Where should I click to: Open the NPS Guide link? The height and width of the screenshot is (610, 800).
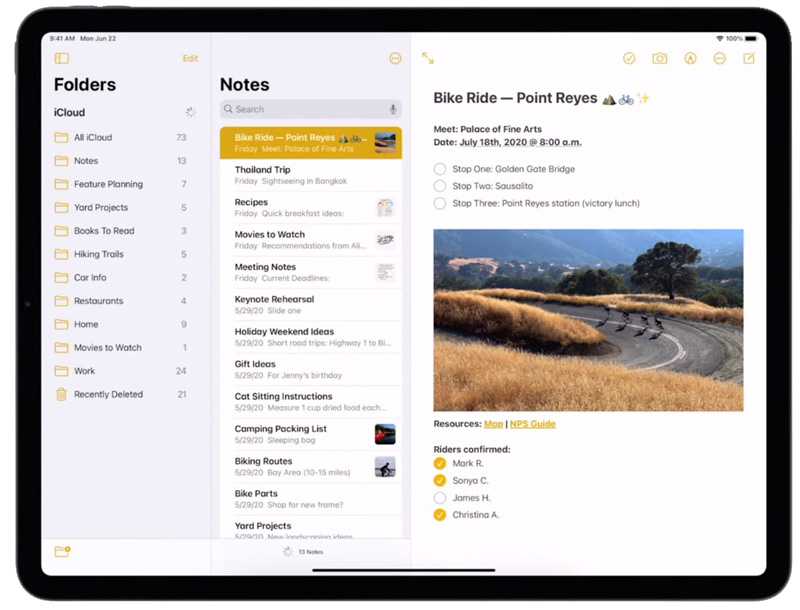click(x=533, y=424)
